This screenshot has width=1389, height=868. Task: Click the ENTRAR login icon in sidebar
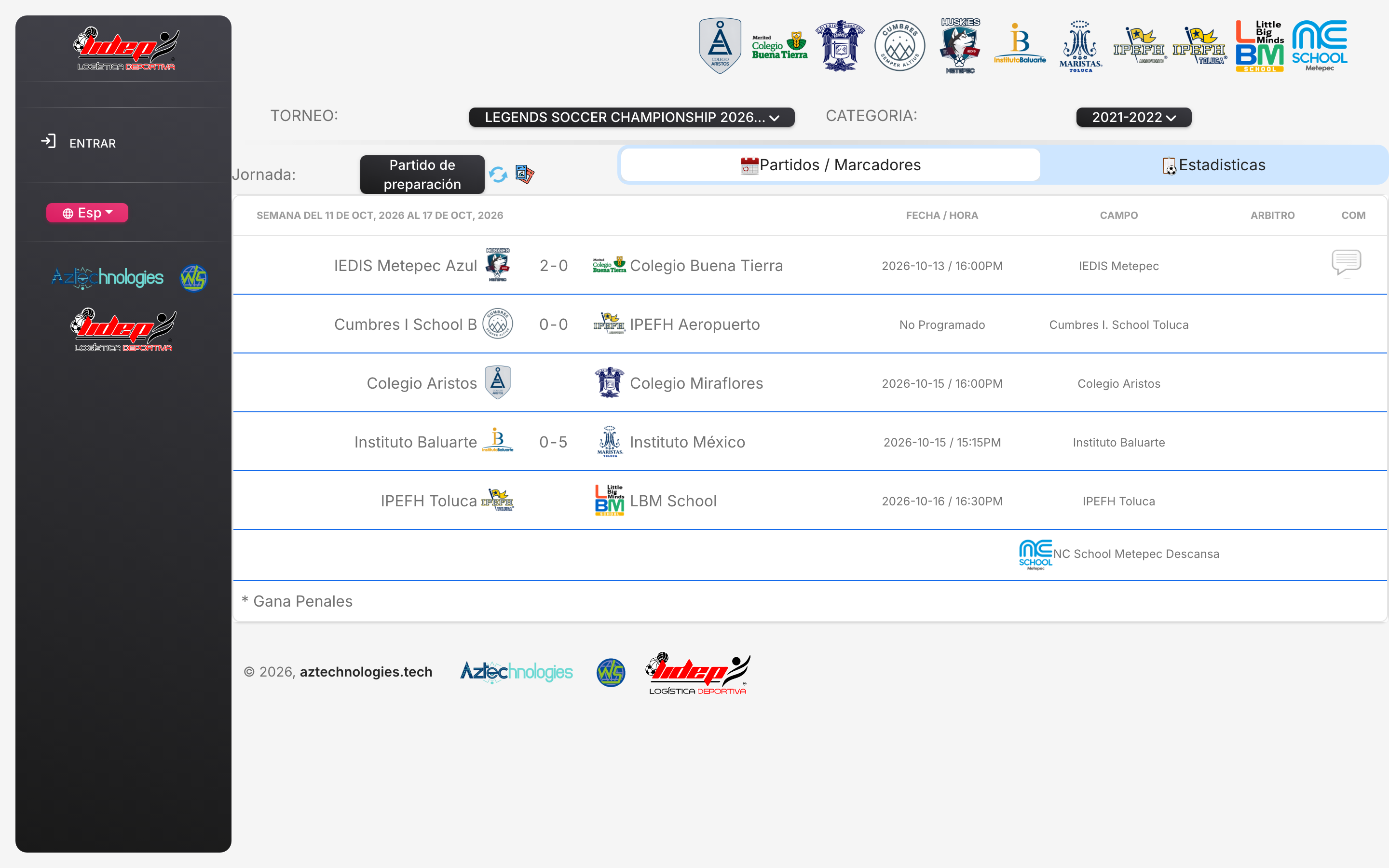click(x=49, y=141)
